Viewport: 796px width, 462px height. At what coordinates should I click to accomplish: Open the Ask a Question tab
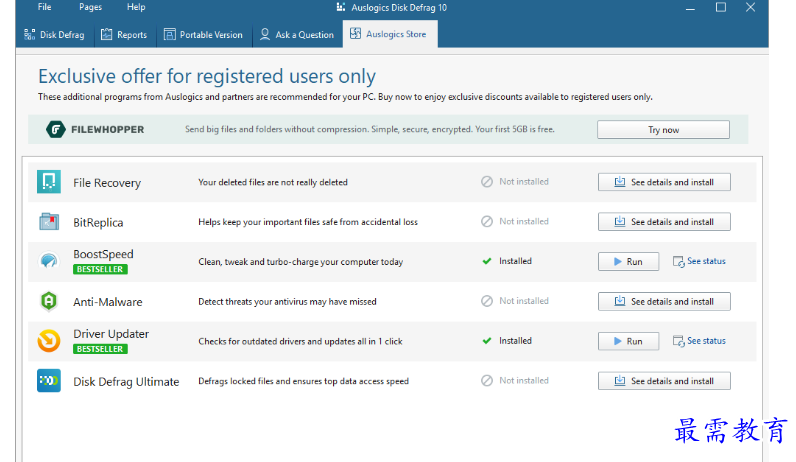pyautogui.click(x=297, y=35)
